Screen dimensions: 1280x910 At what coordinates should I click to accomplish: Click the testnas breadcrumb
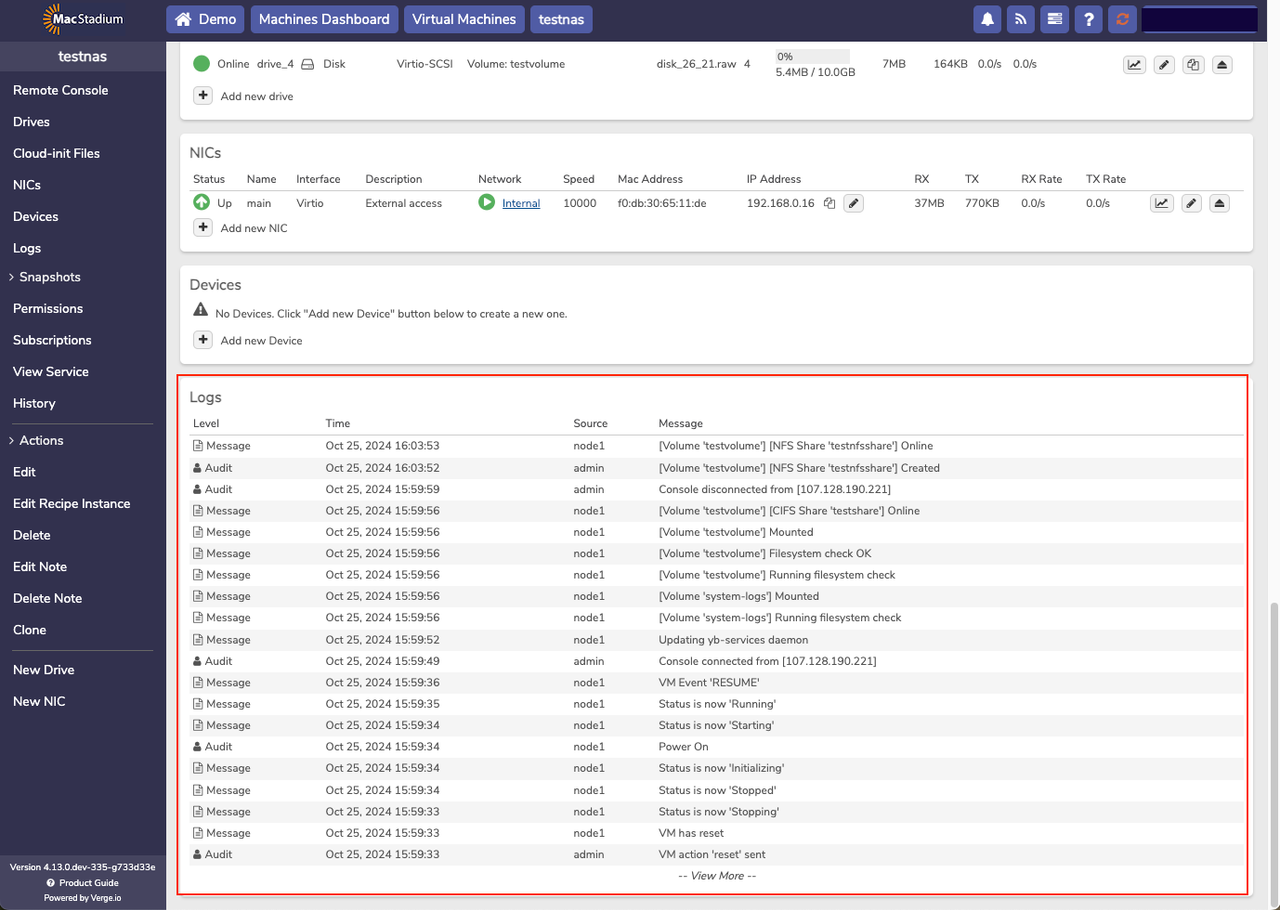coord(562,19)
